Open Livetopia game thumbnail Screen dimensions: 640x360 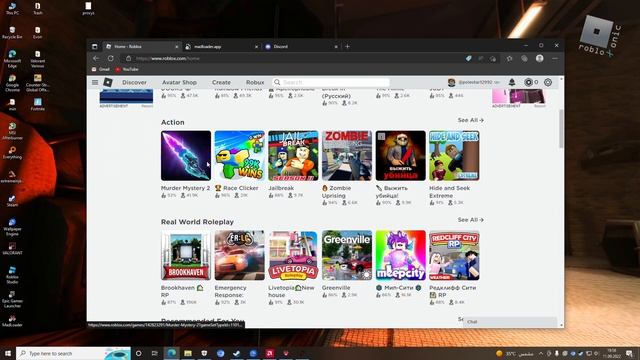[293, 255]
